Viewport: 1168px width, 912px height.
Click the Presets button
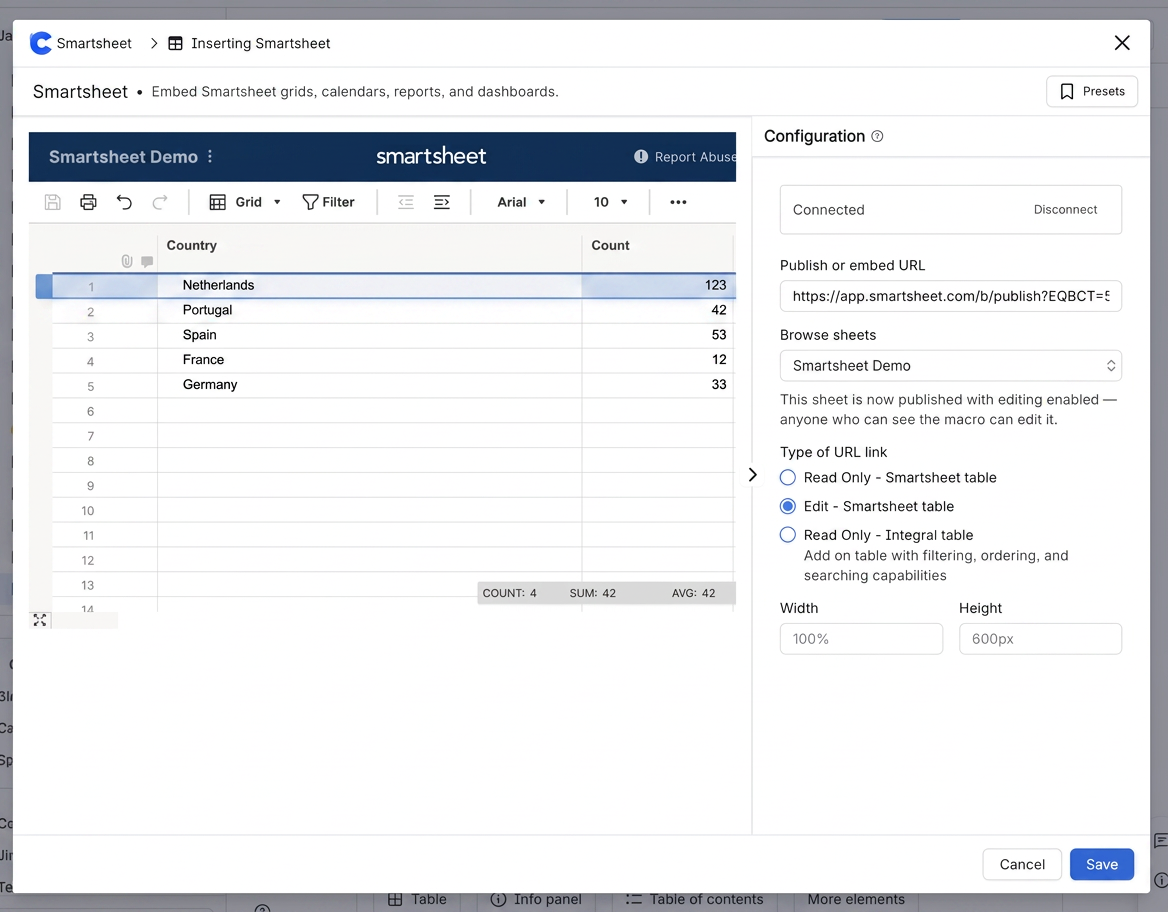click(x=1091, y=92)
